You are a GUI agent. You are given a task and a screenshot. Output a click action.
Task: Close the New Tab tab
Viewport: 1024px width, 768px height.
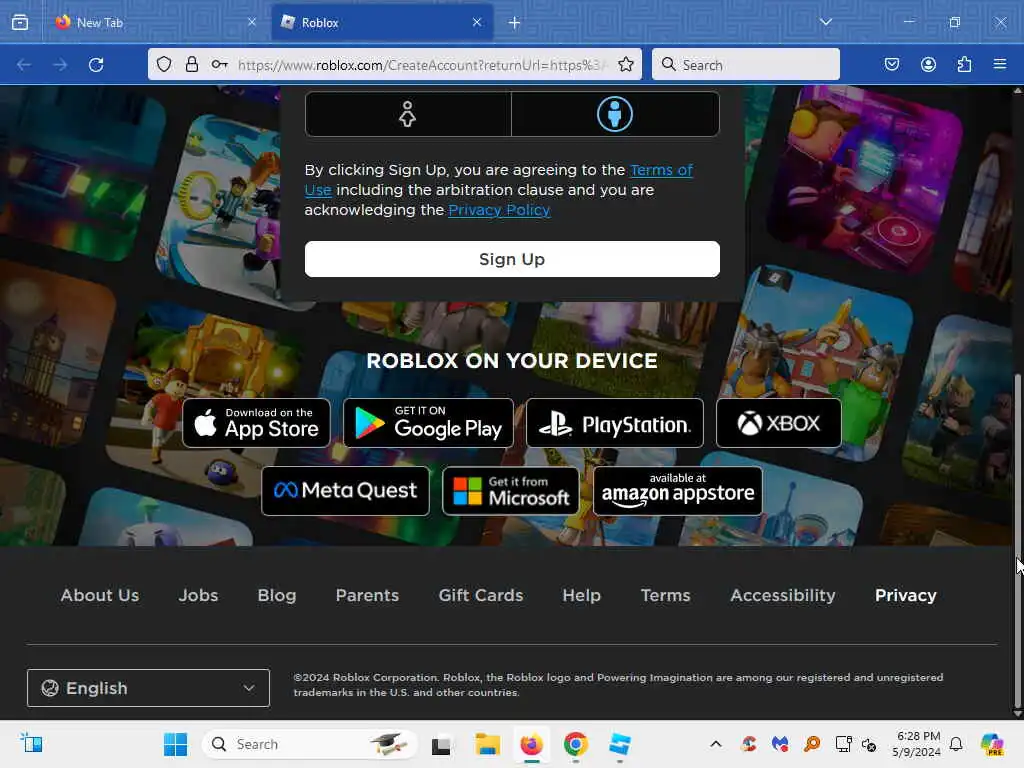pos(252,22)
